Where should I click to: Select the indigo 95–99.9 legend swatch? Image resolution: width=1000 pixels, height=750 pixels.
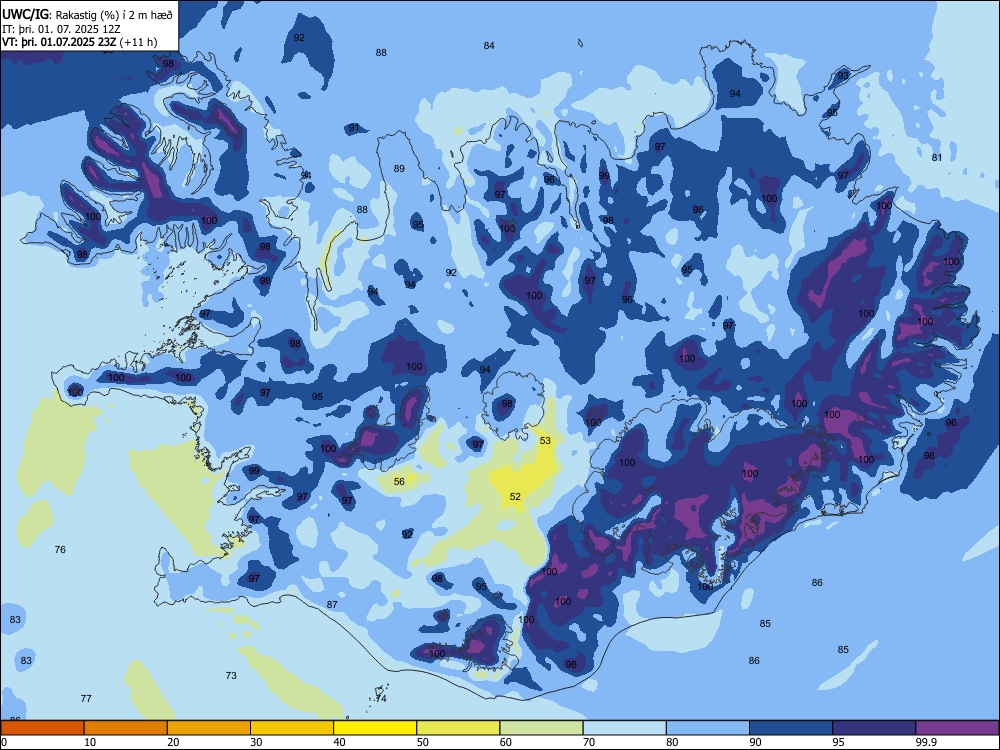874,728
